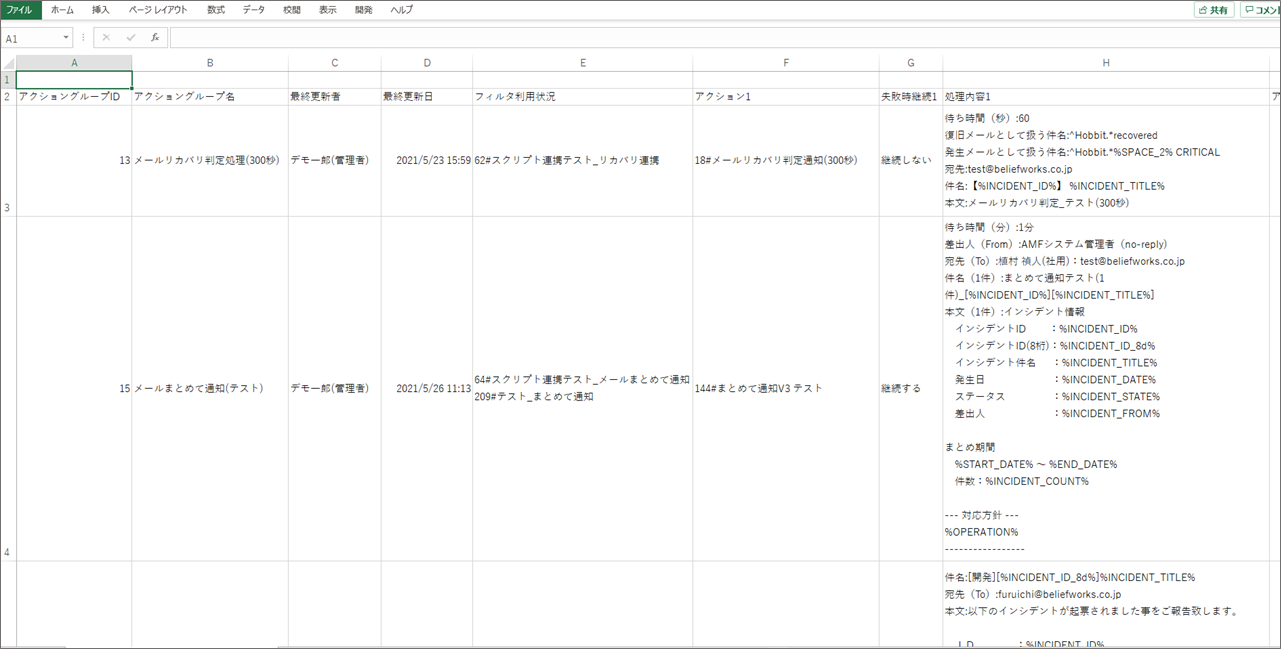Open the 挿入 ribbon tab
This screenshot has width=1283, height=649.
coord(101,9)
